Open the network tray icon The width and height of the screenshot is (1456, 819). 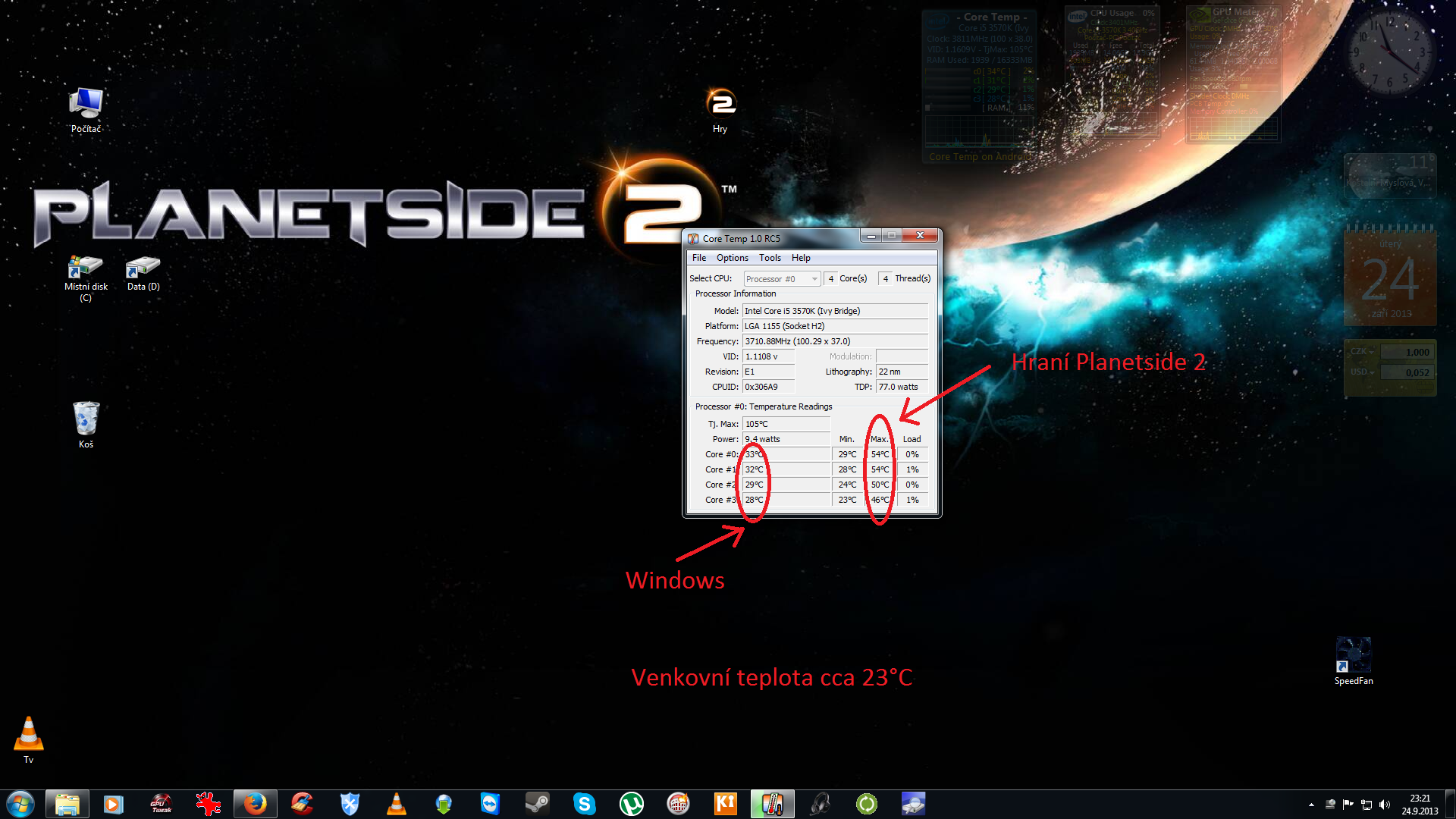1367,805
